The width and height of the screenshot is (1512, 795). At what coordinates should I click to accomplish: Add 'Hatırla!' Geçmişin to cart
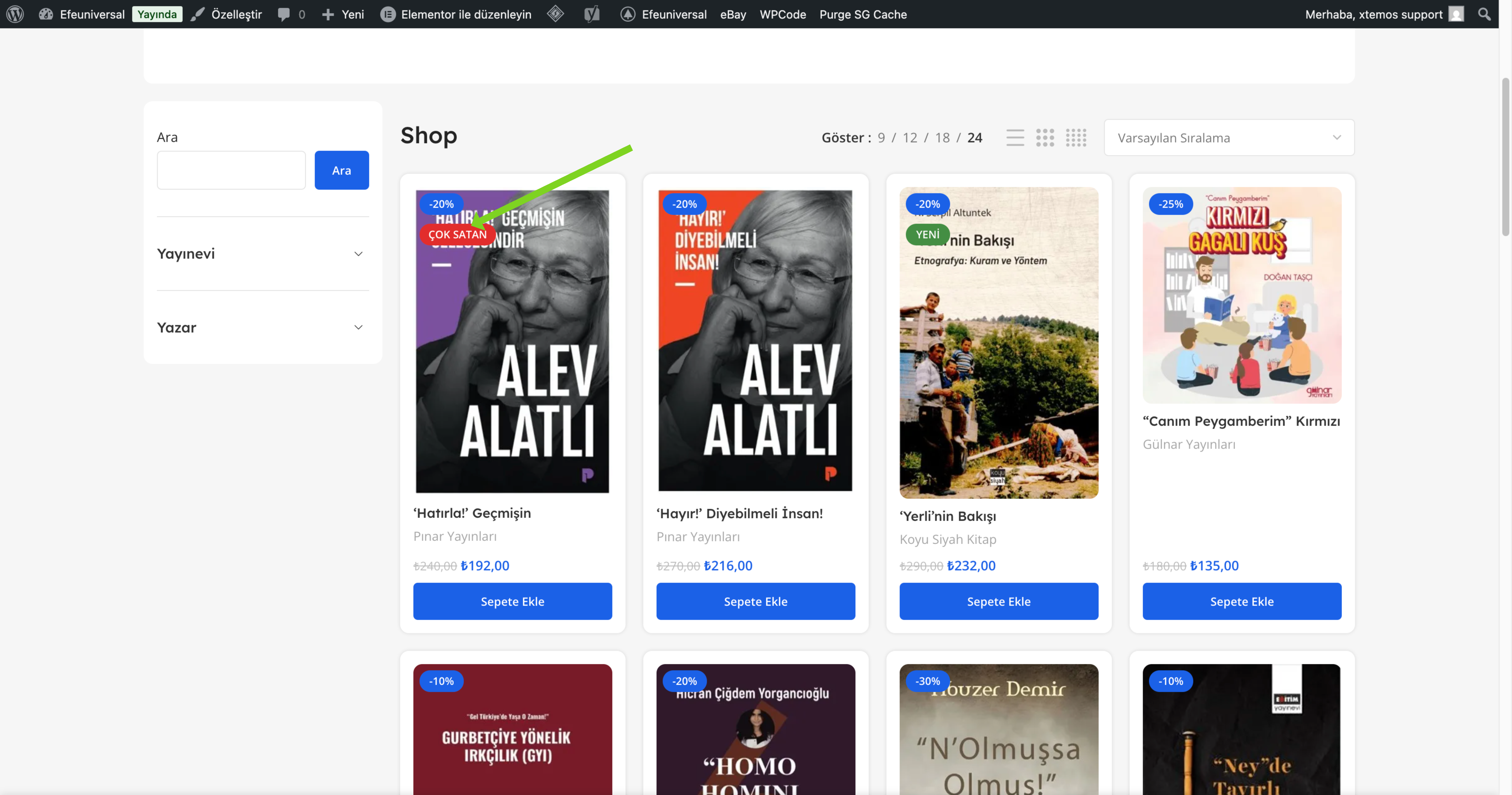pos(512,601)
